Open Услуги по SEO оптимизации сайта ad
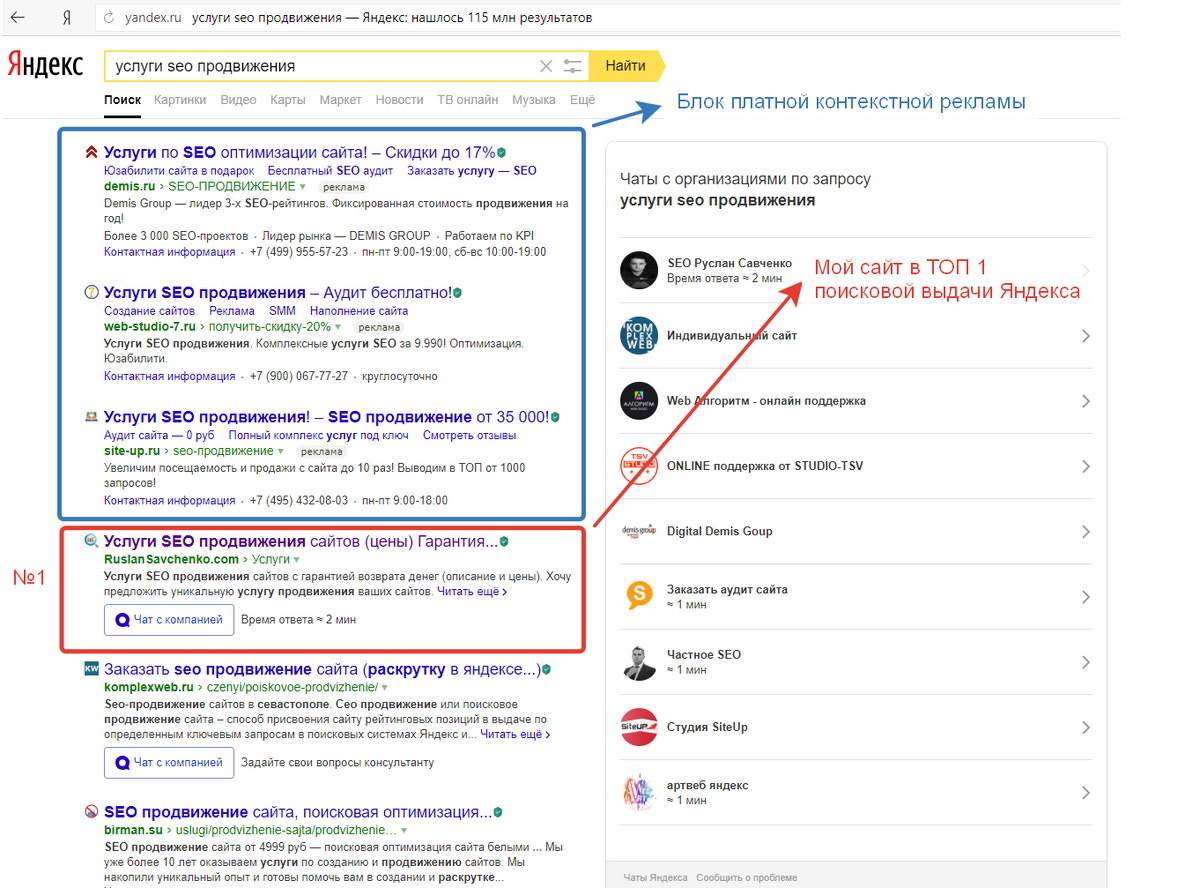 pyautogui.click(x=300, y=153)
